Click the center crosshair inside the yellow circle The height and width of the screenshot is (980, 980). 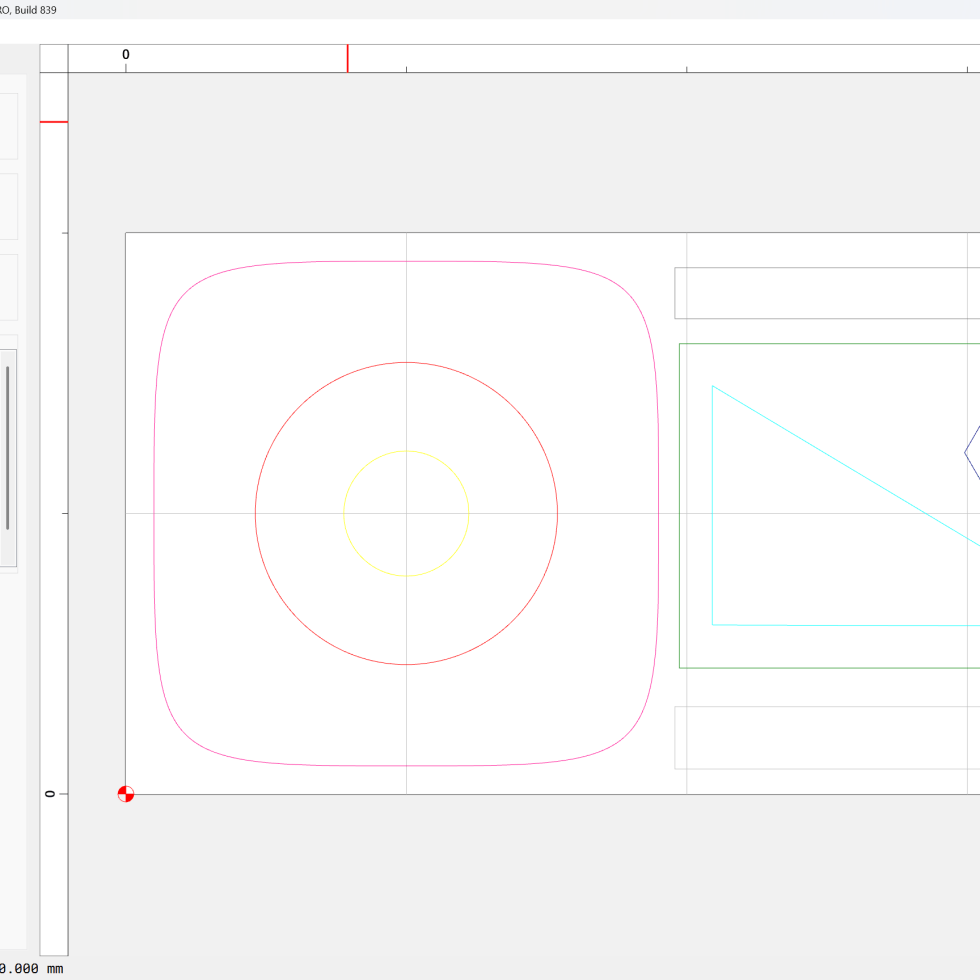(x=406, y=513)
